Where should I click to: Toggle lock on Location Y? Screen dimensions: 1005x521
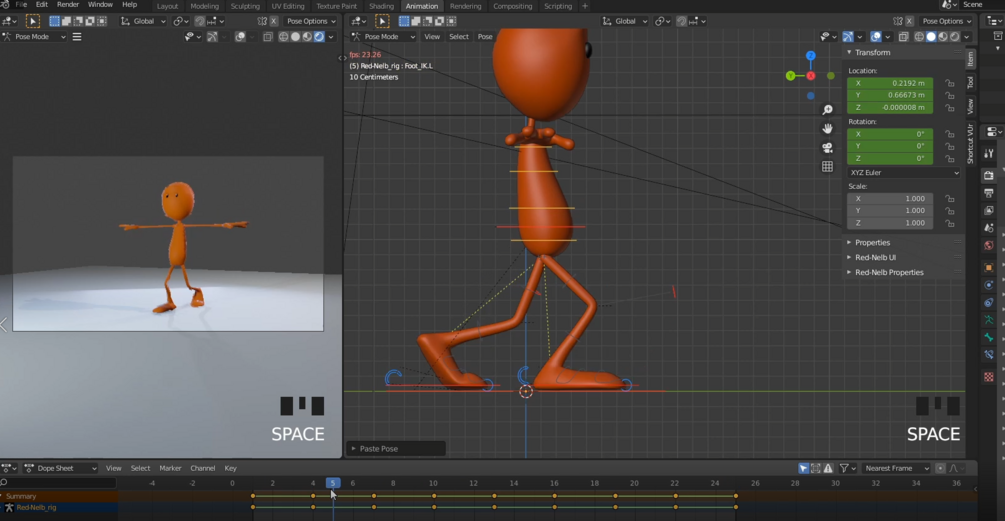click(x=950, y=95)
